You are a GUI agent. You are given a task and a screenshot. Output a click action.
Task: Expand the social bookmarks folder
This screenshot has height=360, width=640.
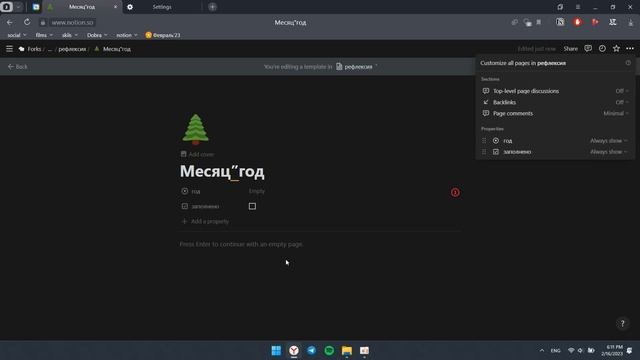pos(17,35)
